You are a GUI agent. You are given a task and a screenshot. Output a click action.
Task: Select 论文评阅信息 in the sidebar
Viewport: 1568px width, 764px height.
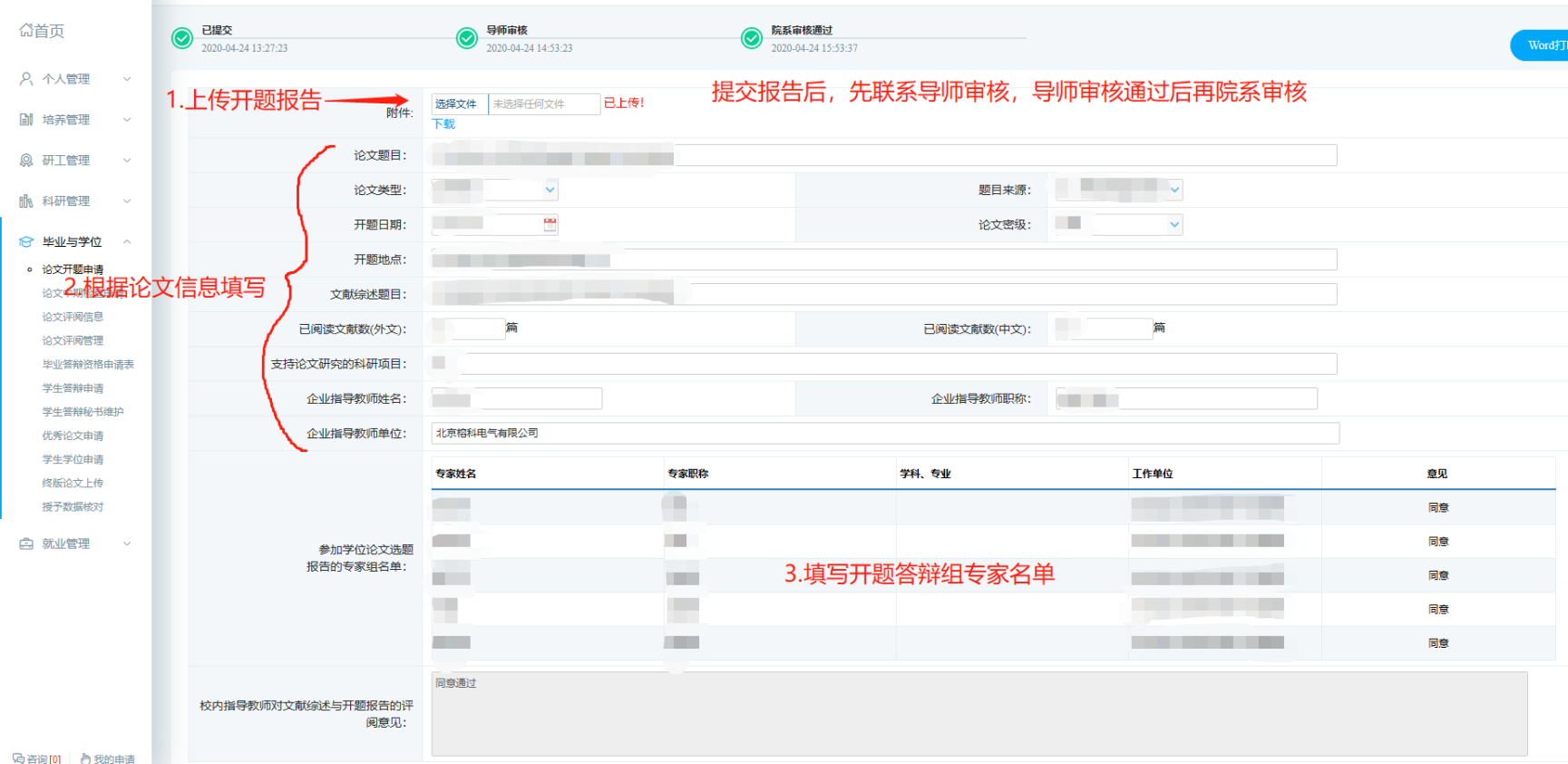point(73,317)
